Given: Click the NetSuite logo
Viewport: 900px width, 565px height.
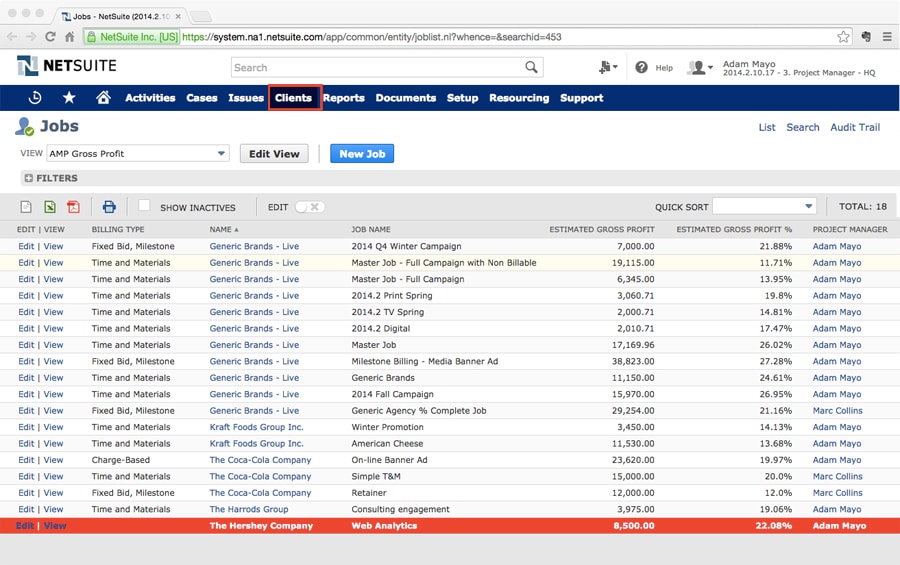Looking at the screenshot, I should coord(67,66).
